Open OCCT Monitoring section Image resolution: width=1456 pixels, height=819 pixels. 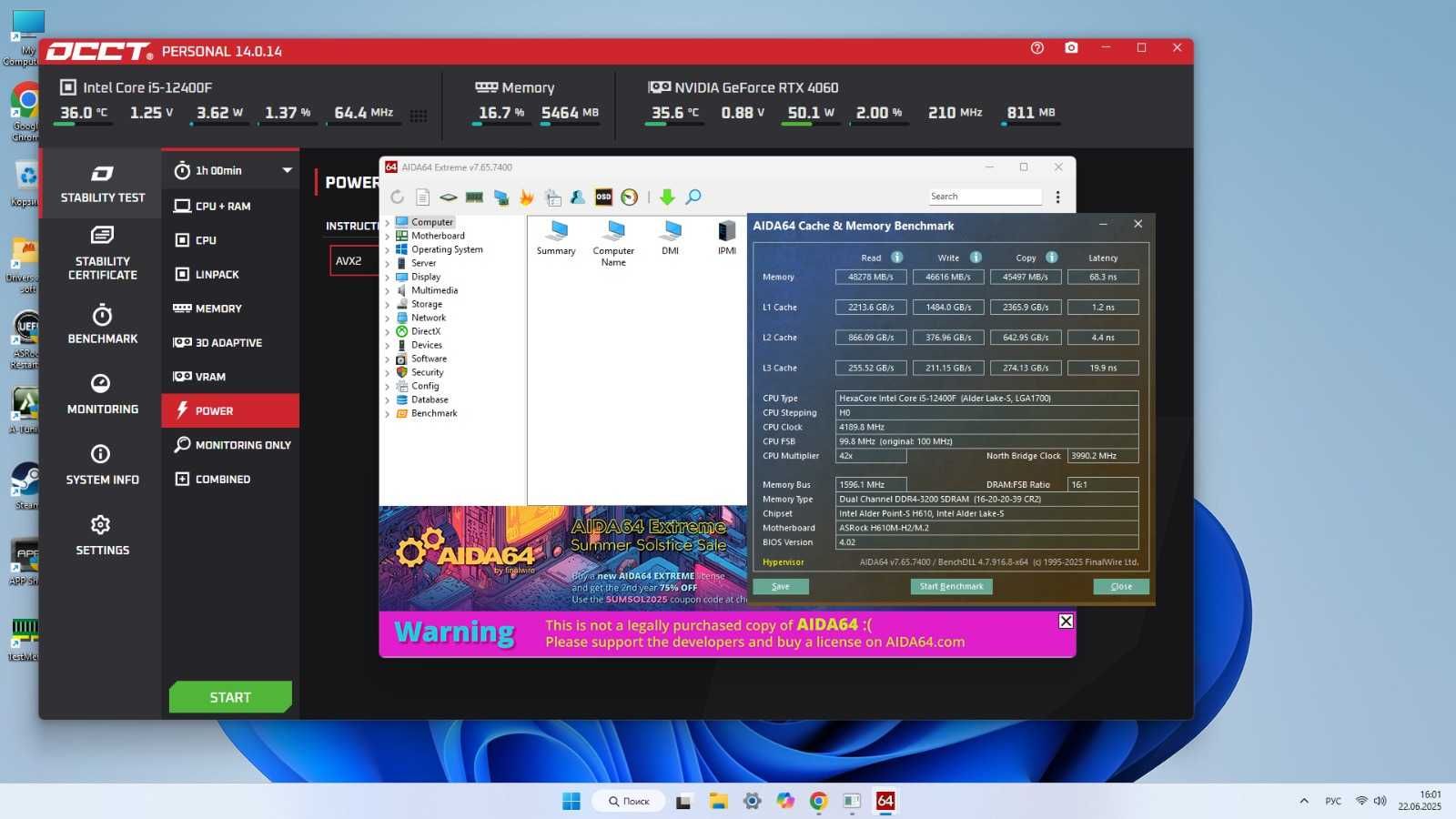[x=102, y=395]
